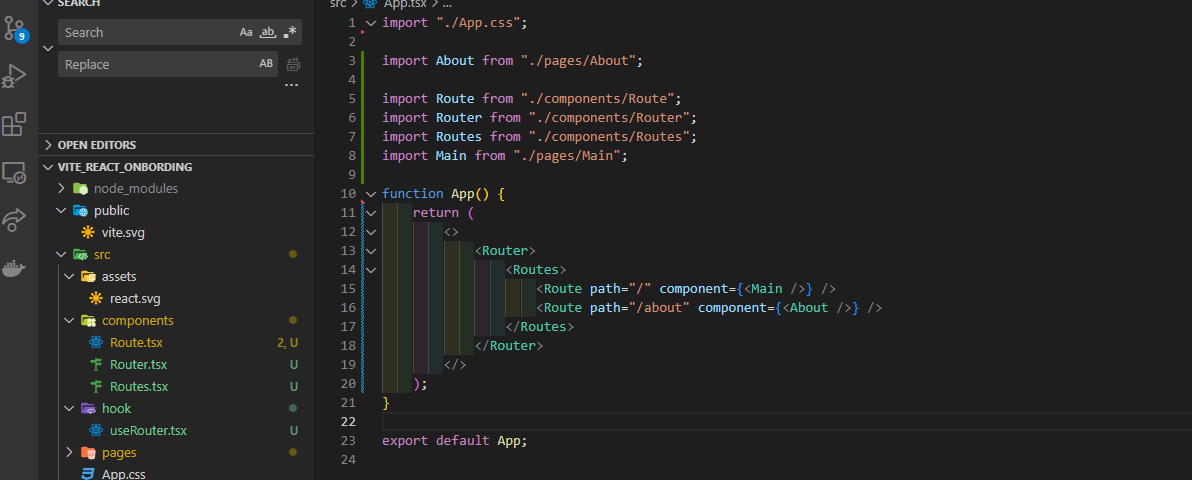This screenshot has width=1192, height=480.
Task: Fold the Router element at line 13
Action: [371, 251]
